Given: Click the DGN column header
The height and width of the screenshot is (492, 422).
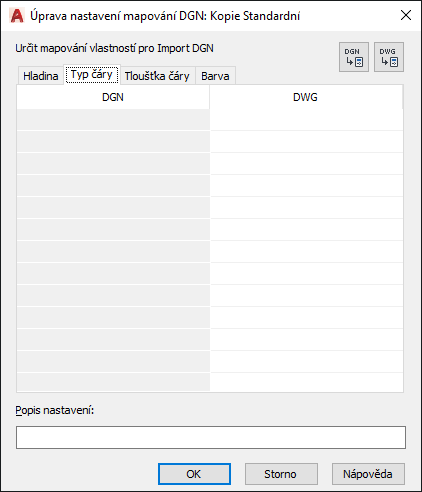Looking at the screenshot, I should click(x=113, y=97).
